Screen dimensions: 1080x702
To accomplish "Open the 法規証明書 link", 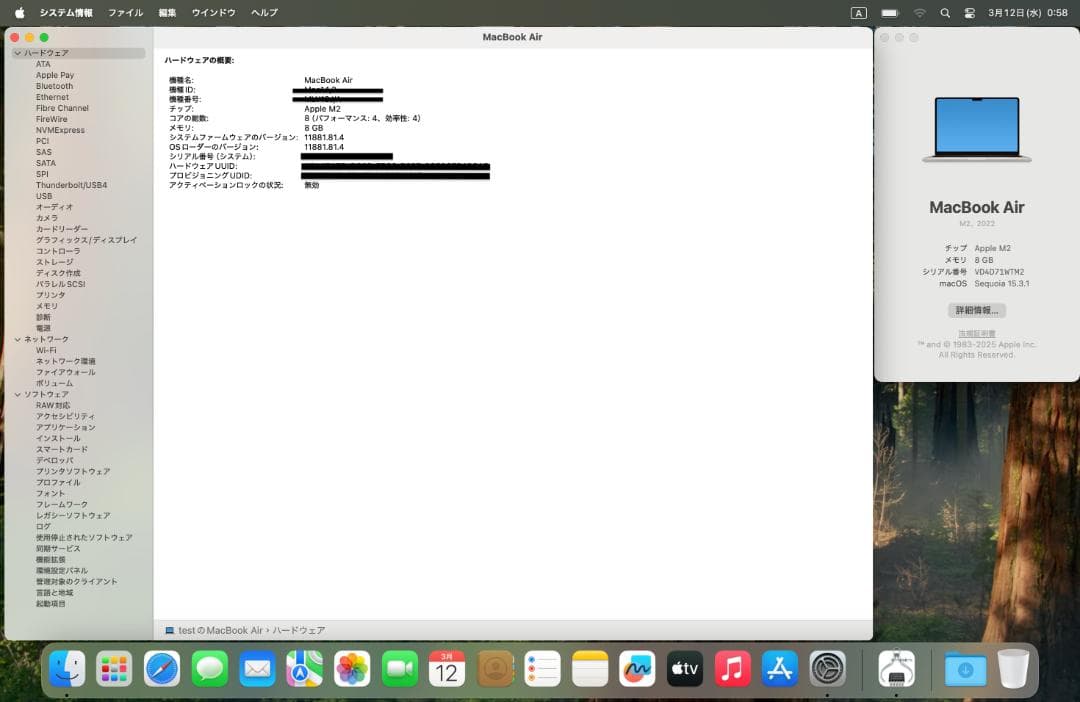I will 976,333.
